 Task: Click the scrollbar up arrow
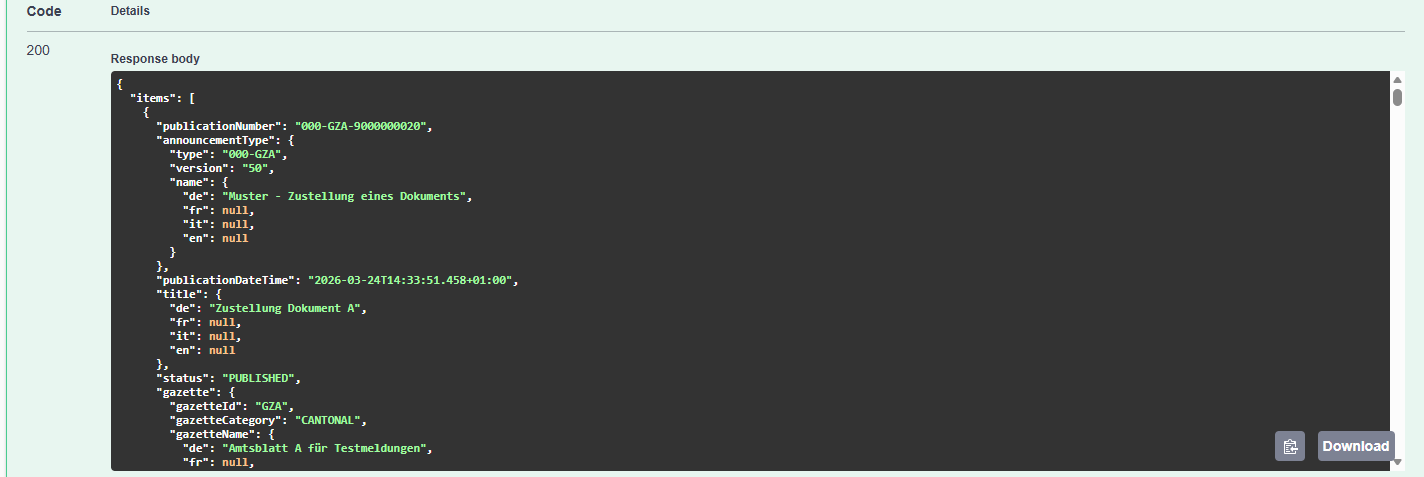pyautogui.click(x=1398, y=79)
